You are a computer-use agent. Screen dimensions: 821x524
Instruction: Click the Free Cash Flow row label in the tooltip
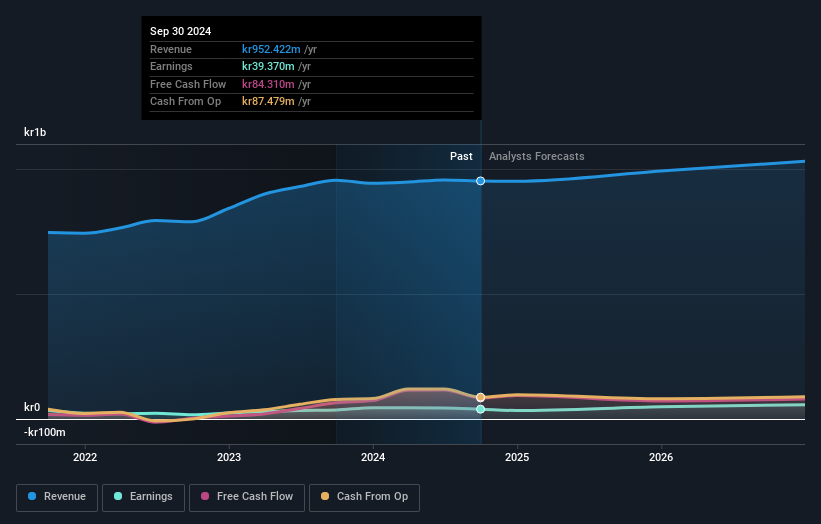pyautogui.click(x=188, y=84)
